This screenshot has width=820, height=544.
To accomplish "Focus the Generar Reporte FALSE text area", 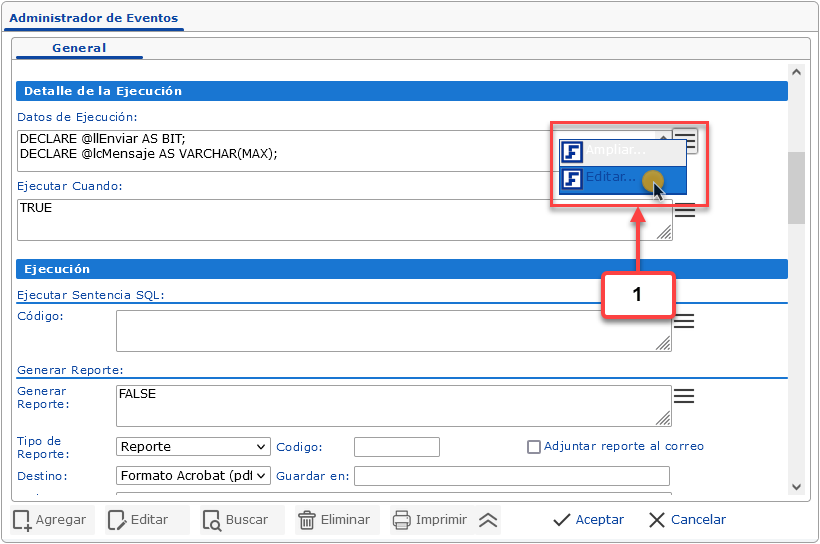I will tap(394, 406).
